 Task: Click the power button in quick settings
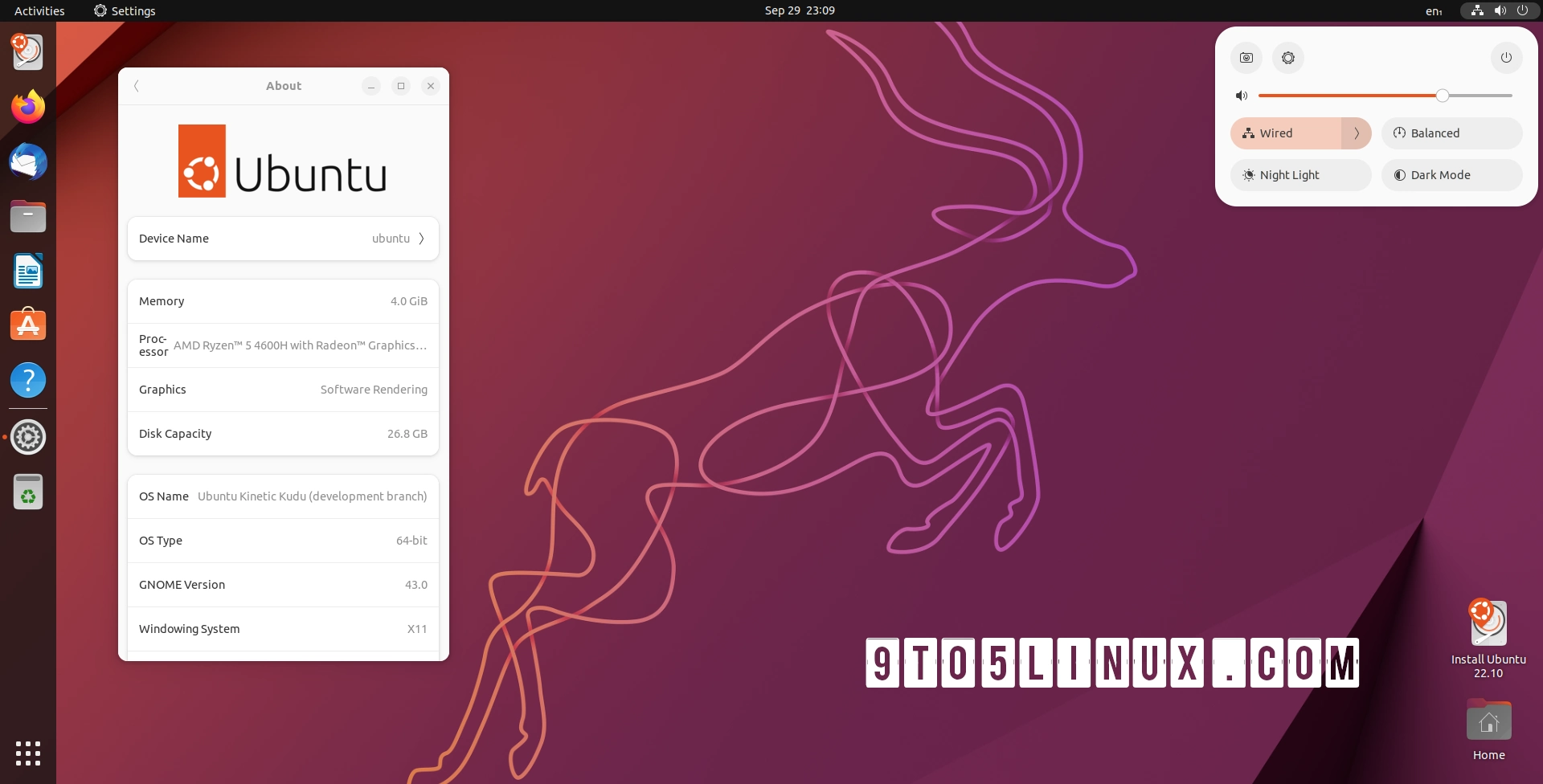click(x=1506, y=58)
